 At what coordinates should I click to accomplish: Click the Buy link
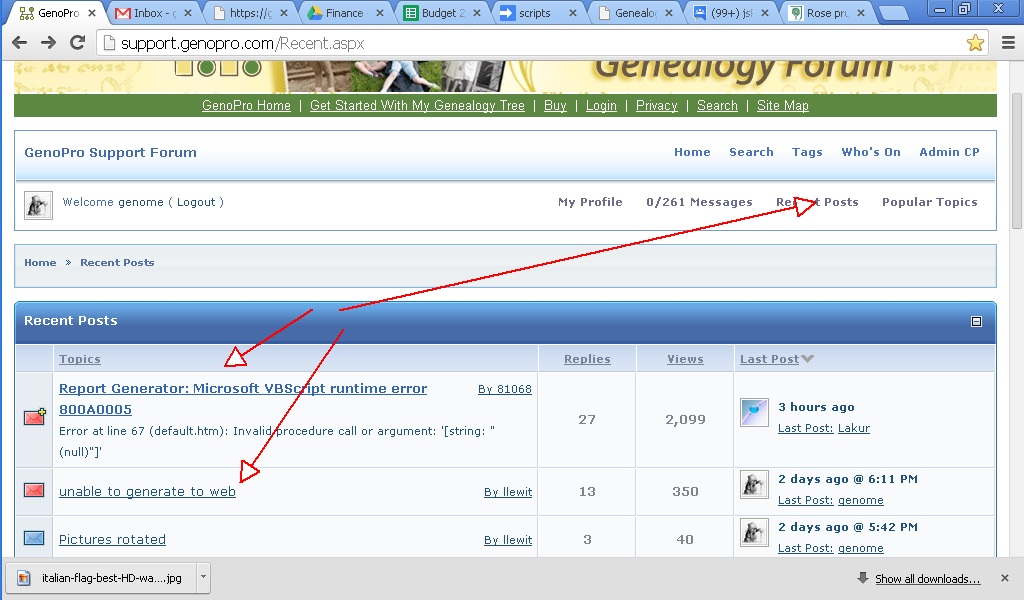click(x=555, y=105)
